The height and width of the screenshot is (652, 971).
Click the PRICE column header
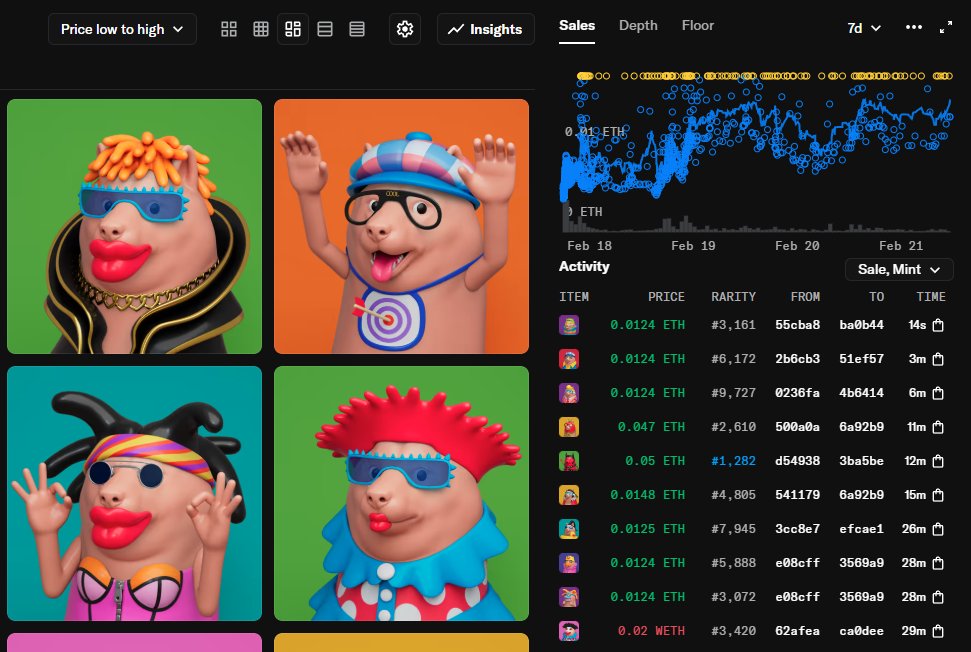click(x=666, y=297)
